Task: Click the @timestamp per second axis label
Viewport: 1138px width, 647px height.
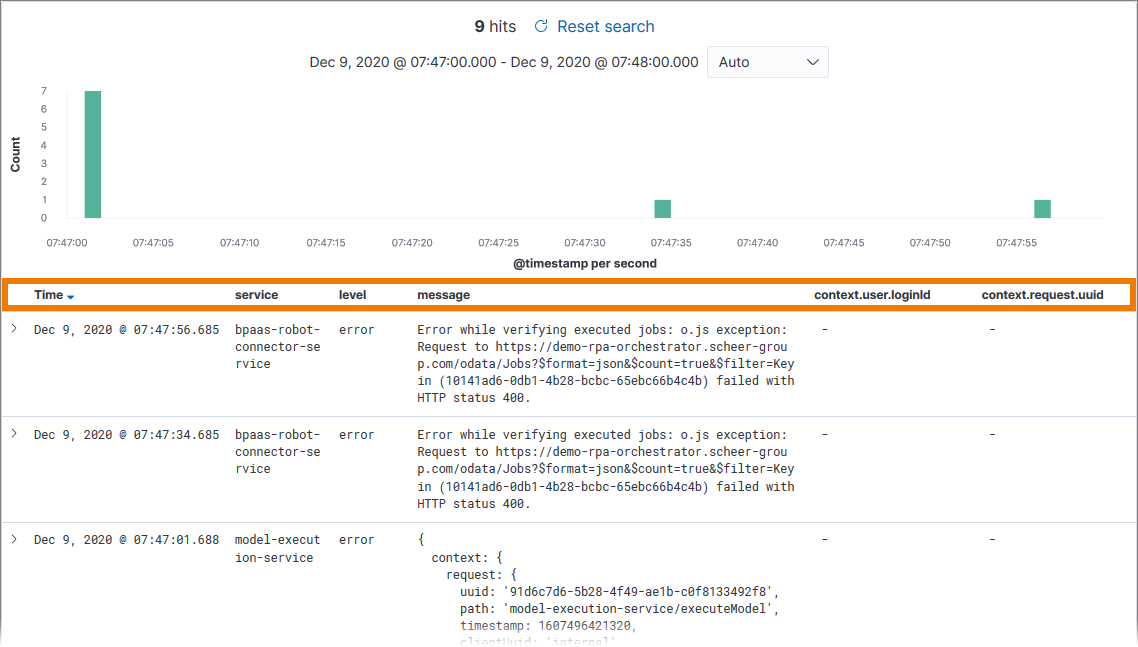Action: tap(584, 263)
